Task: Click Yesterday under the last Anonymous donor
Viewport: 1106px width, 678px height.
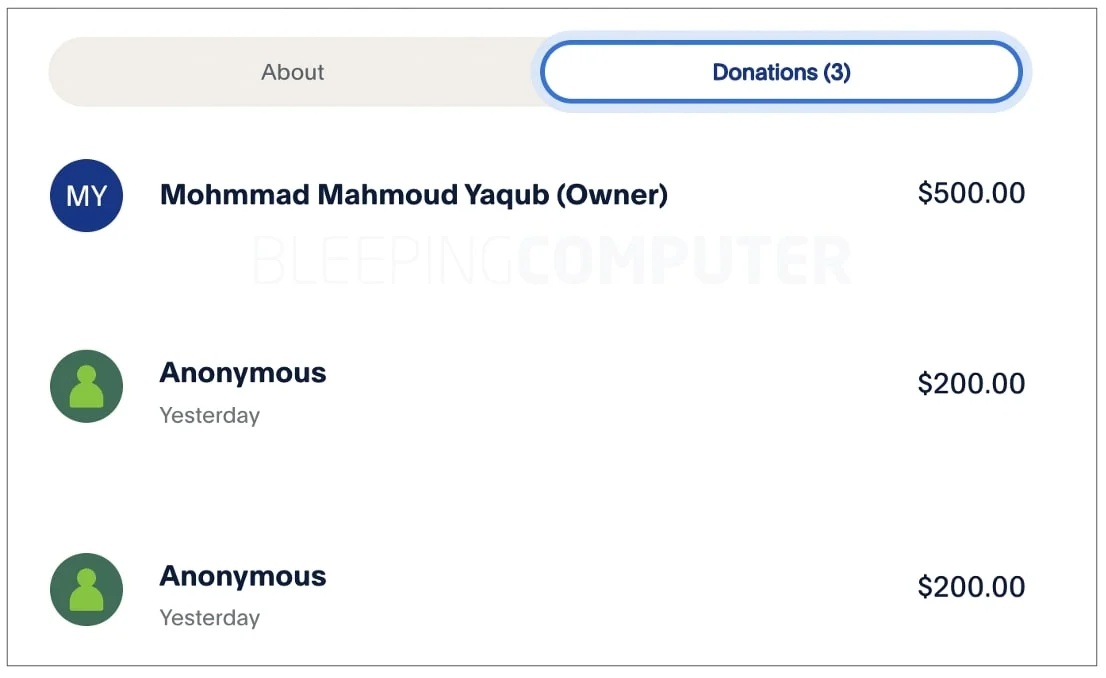Action: pyautogui.click(x=210, y=618)
